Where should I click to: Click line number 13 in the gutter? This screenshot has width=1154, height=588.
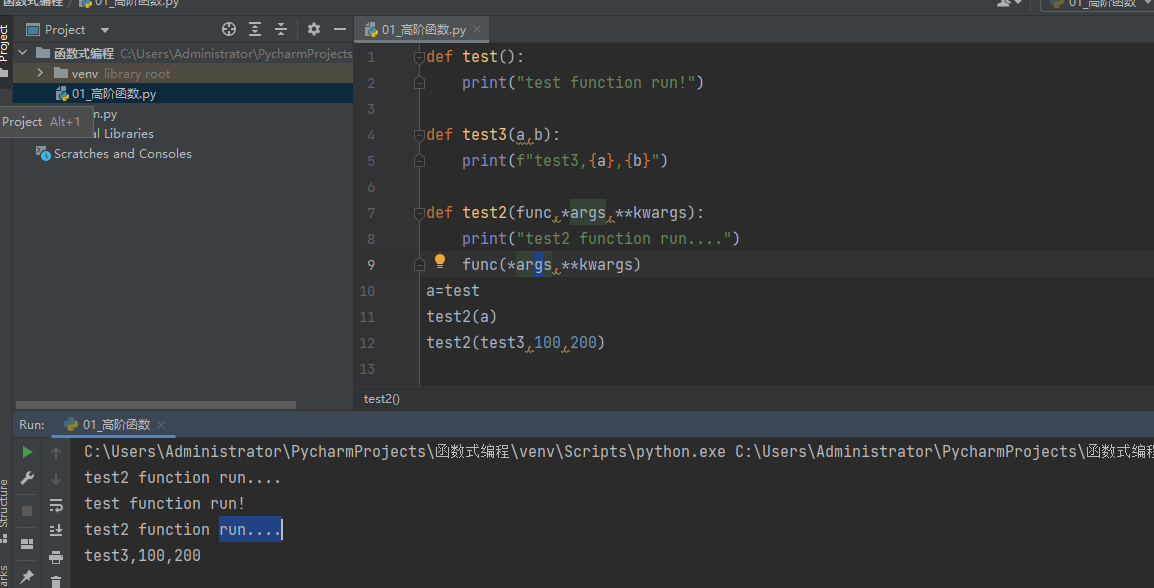point(368,369)
